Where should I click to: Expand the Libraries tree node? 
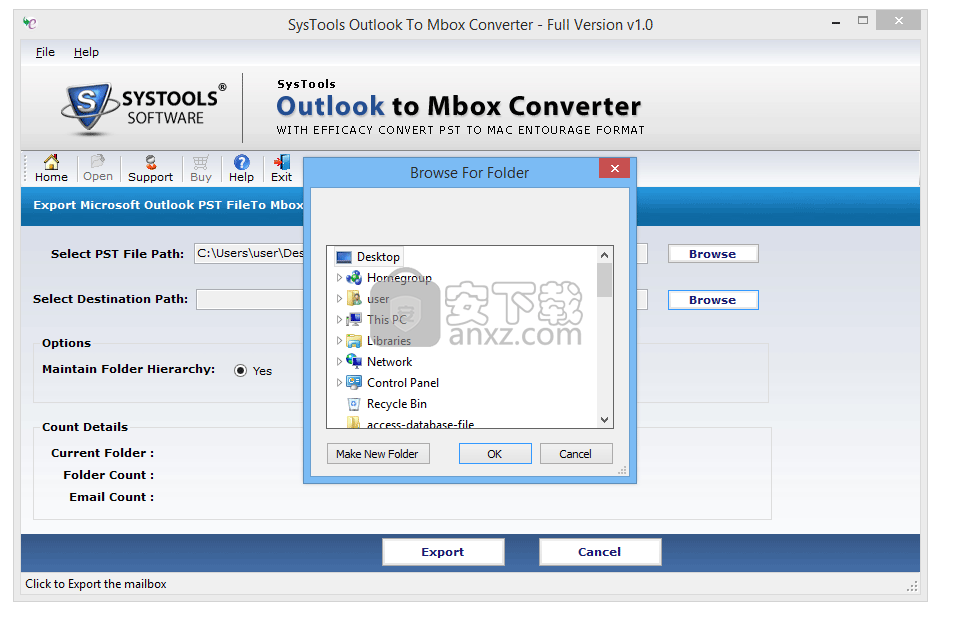[x=339, y=341]
